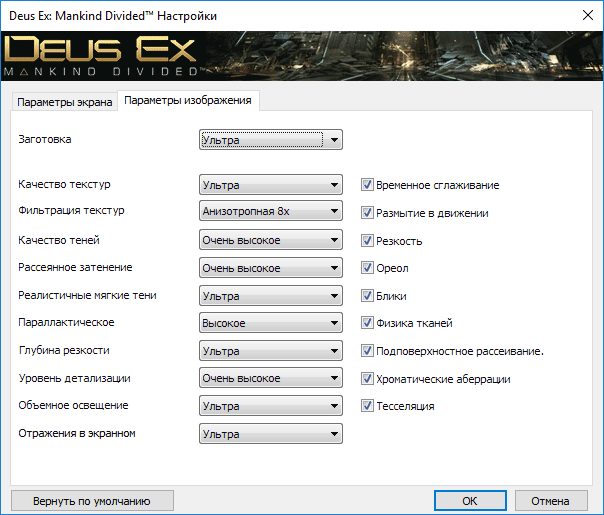Uncheck Подповерхностное рассеивание checkbox
604x515 pixels.
tap(367, 351)
